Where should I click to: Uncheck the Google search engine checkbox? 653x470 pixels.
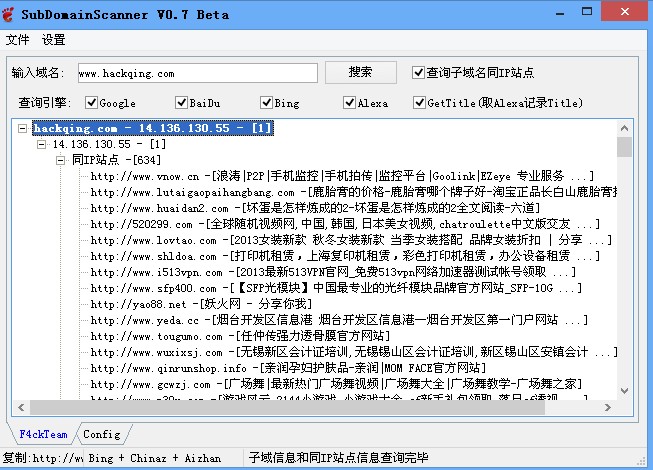[x=92, y=102]
